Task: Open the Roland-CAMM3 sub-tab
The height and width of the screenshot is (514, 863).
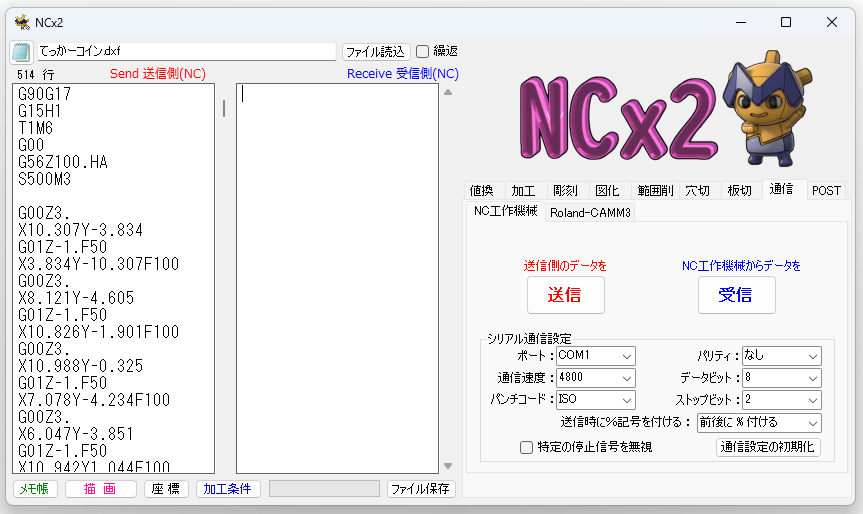Action: coord(590,212)
